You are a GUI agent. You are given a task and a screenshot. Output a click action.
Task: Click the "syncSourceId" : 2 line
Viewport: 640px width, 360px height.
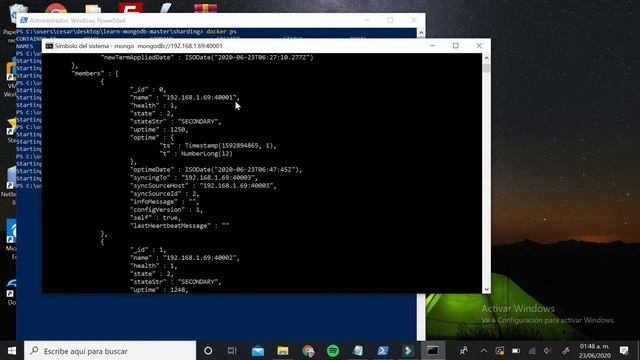click(164, 193)
